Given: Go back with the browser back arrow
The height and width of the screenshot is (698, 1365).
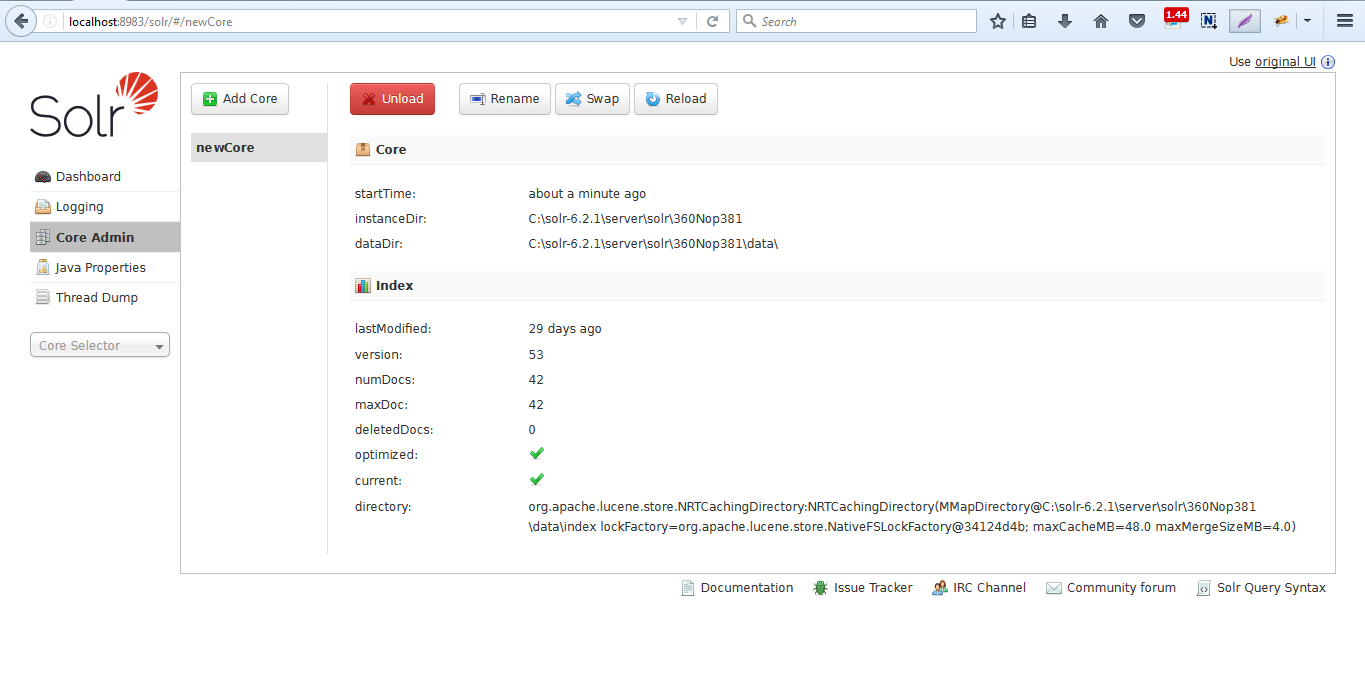Looking at the screenshot, I should [20, 21].
